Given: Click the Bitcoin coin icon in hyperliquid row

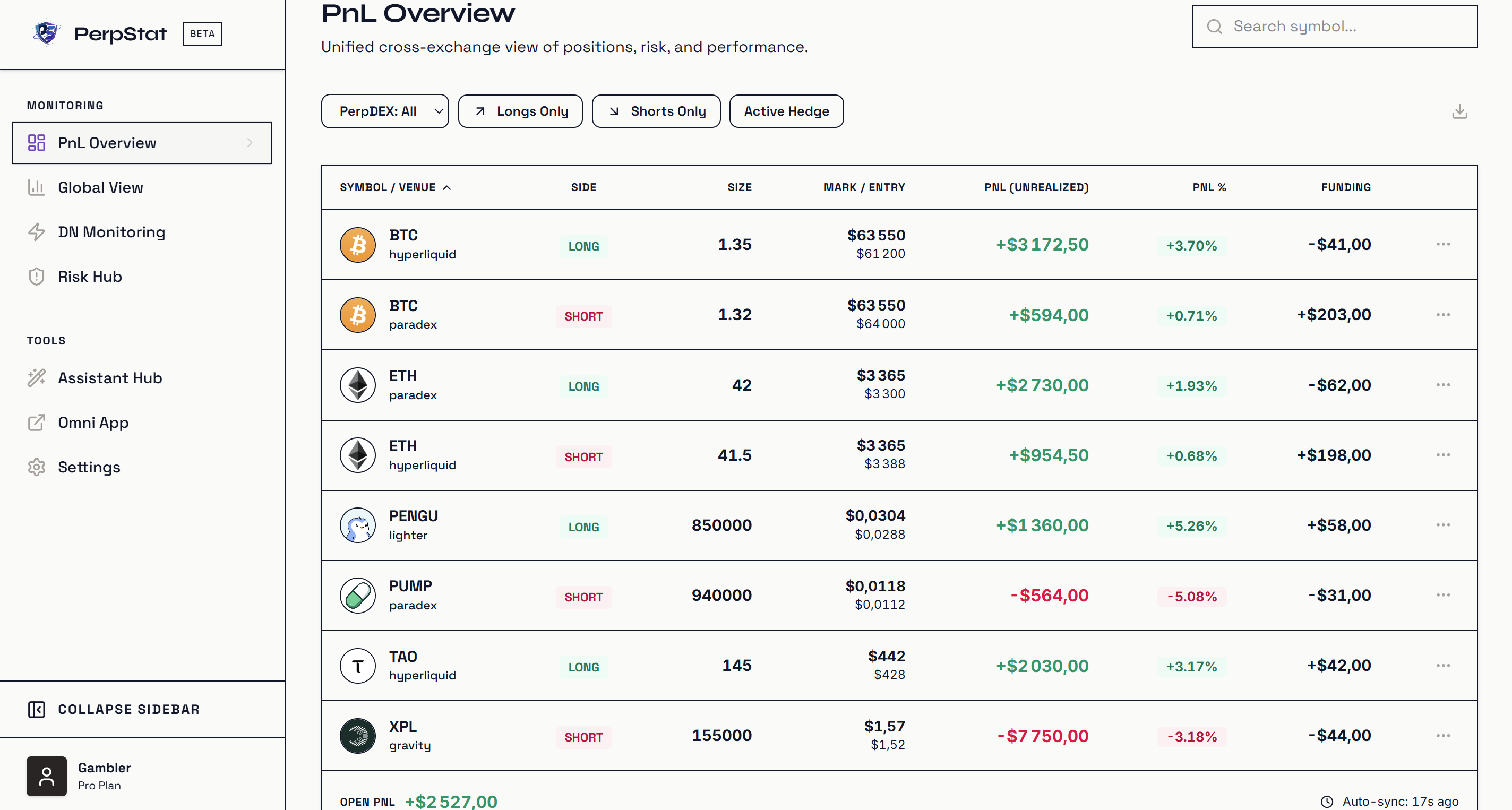Looking at the screenshot, I should tap(357, 245).
